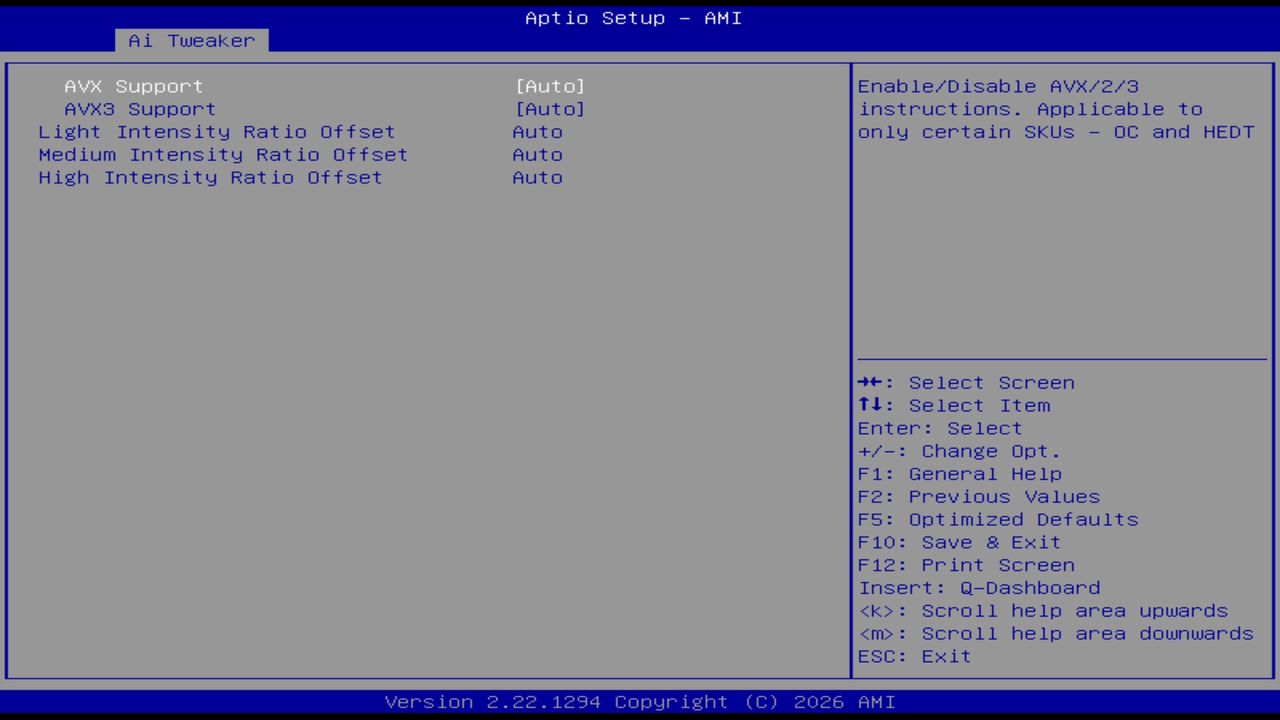Click ESC Exit entry
This screenshot has width=1280, height=720.
click(913, 656)
